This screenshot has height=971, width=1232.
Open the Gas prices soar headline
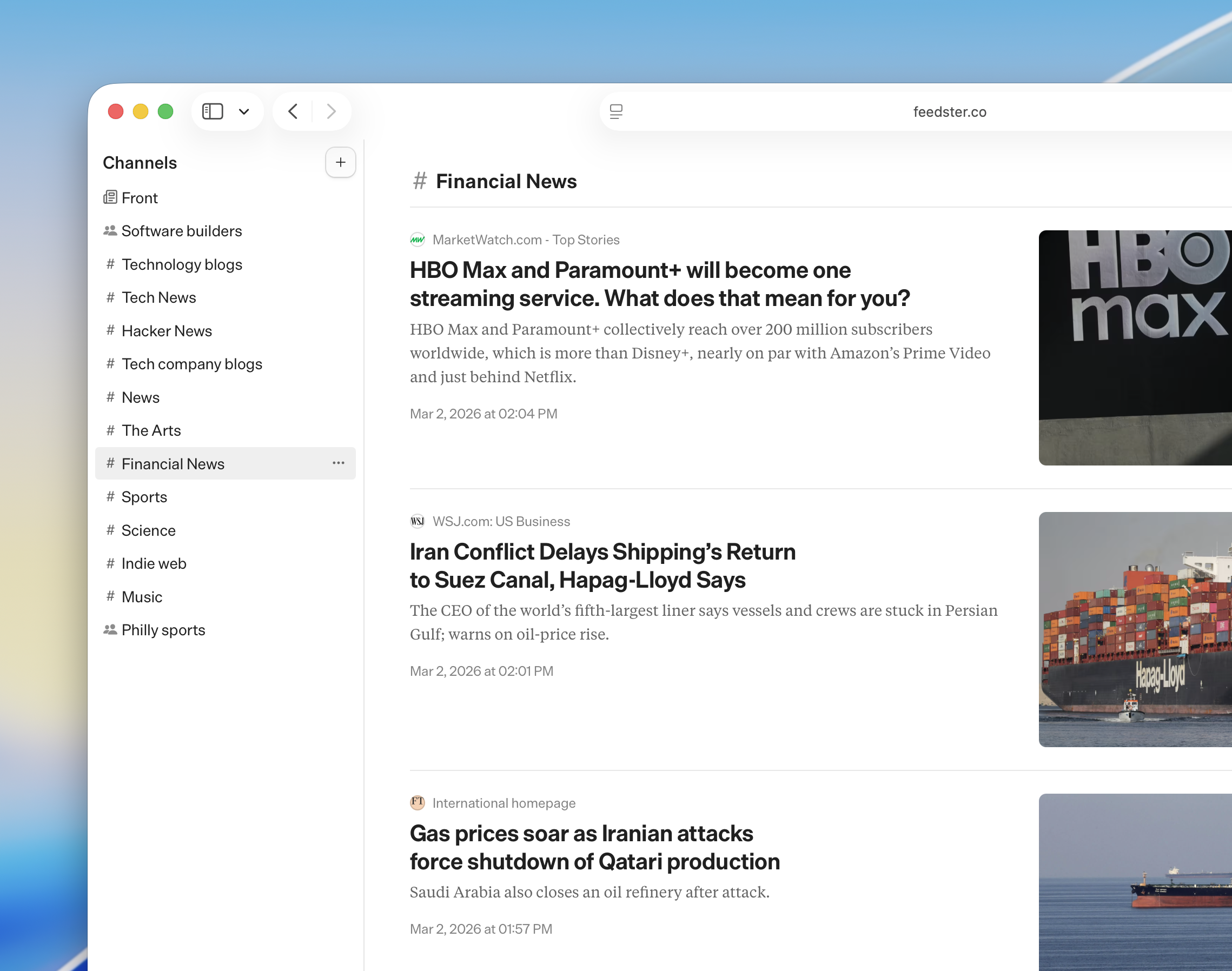coord(594,847)
